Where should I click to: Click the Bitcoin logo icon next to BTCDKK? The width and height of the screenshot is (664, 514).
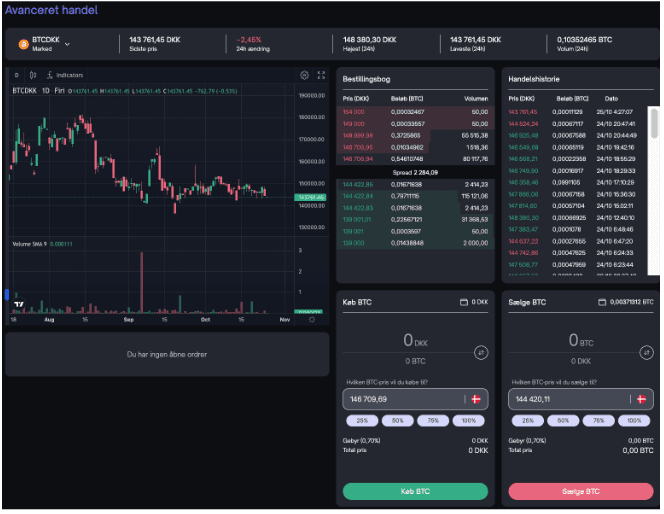(x=22, y=44)
